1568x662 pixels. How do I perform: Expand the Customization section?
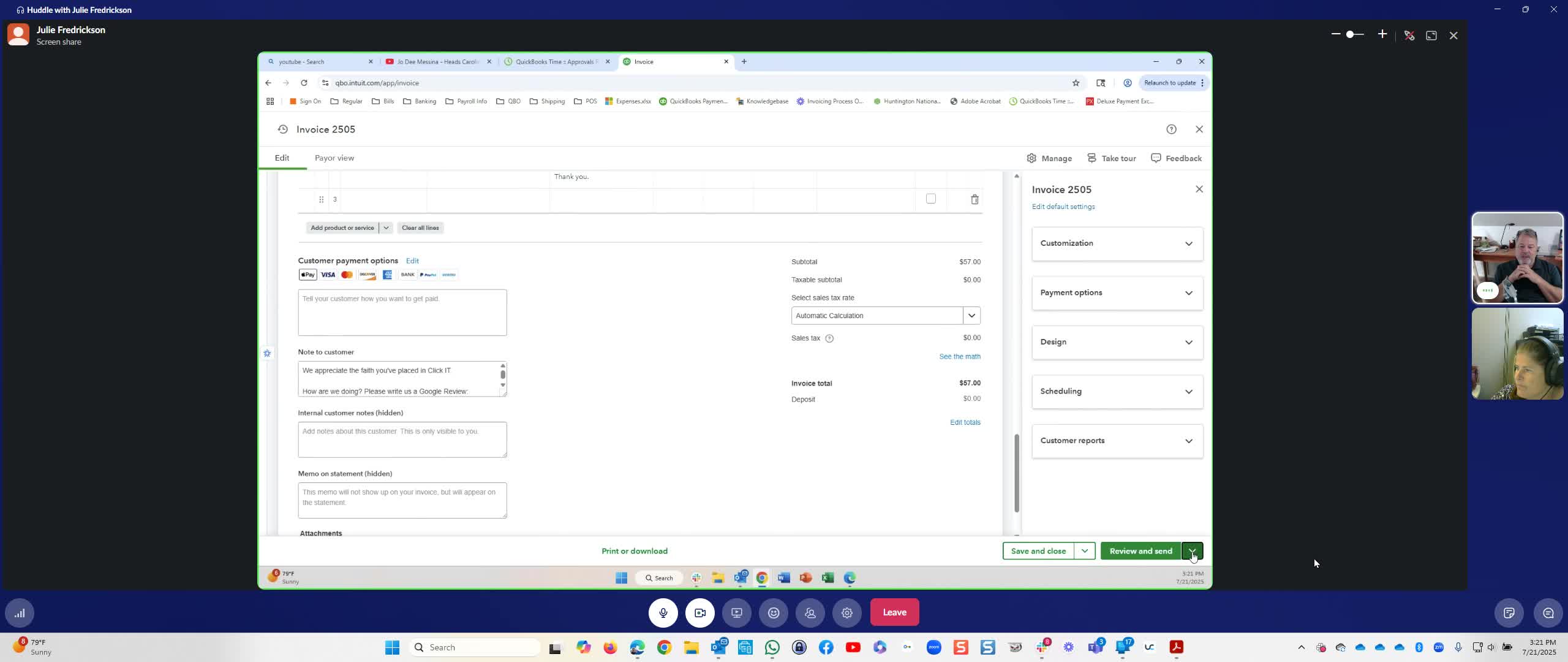pos(1117,243)
